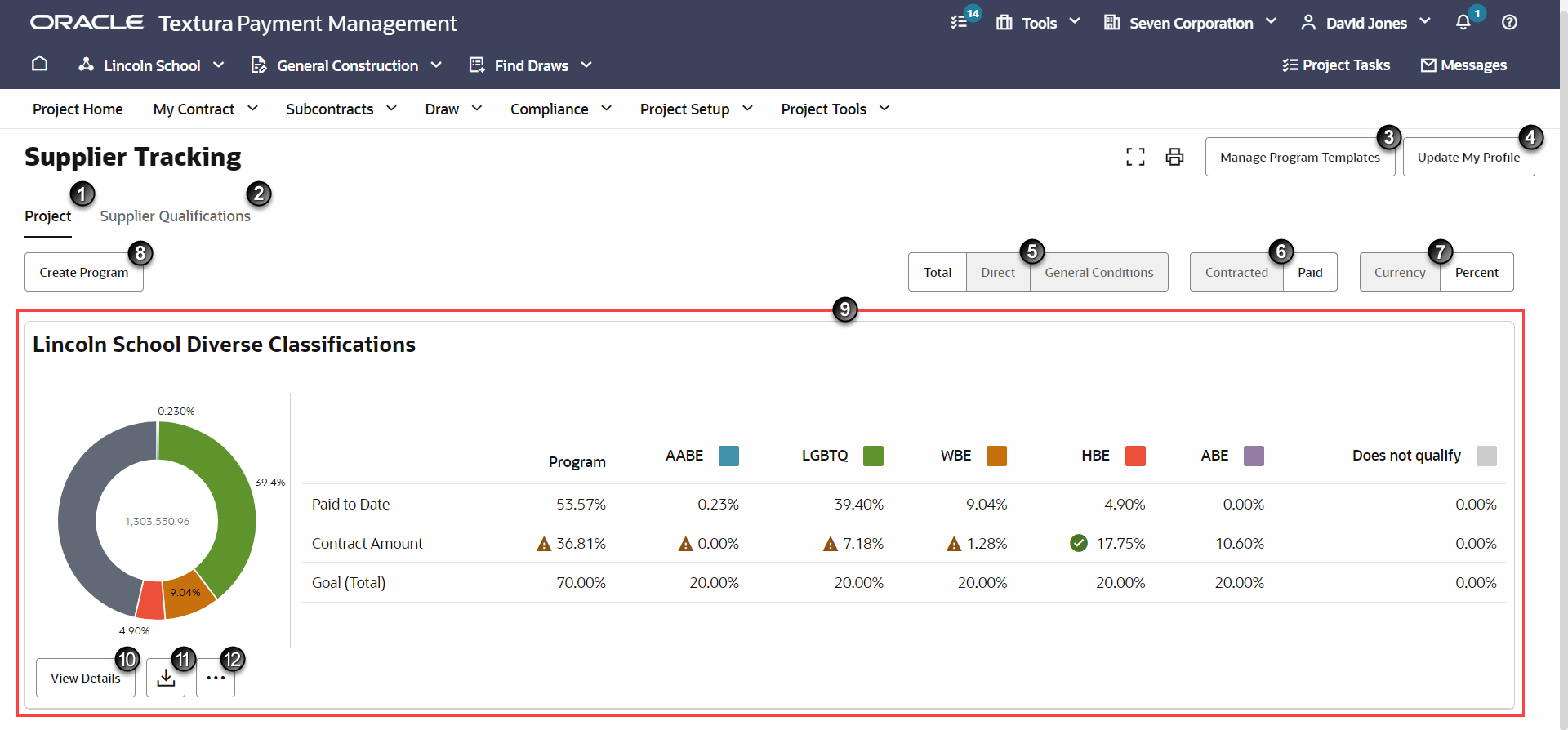Image resolution: width=1568 pixels, height=730 pixels.
Task: Switch to General Conditions view
Action: tap(1099, 272)
